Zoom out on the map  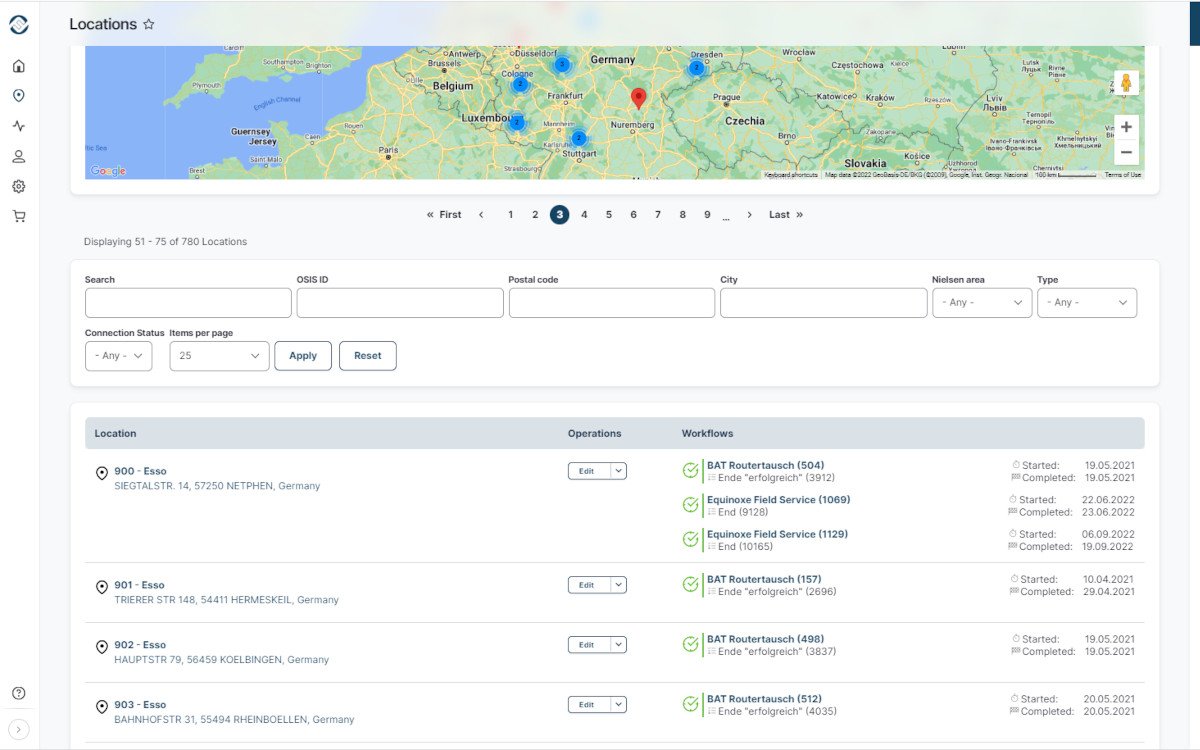pyautogui.click(x=1126, y=152)
